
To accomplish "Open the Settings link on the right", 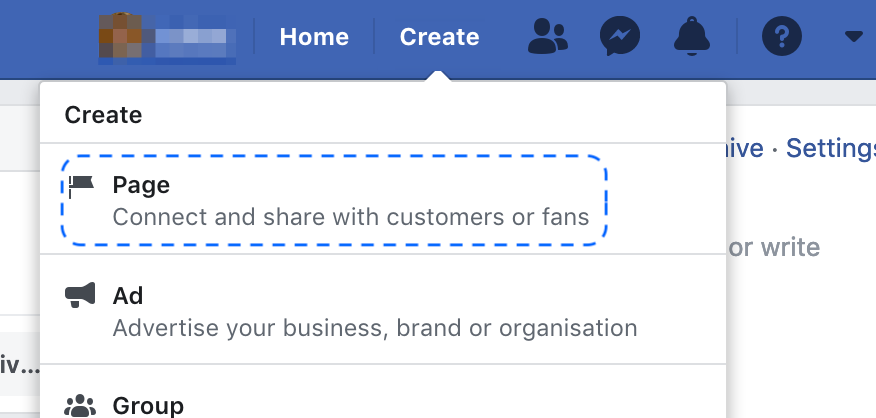I will pos(831,148).
